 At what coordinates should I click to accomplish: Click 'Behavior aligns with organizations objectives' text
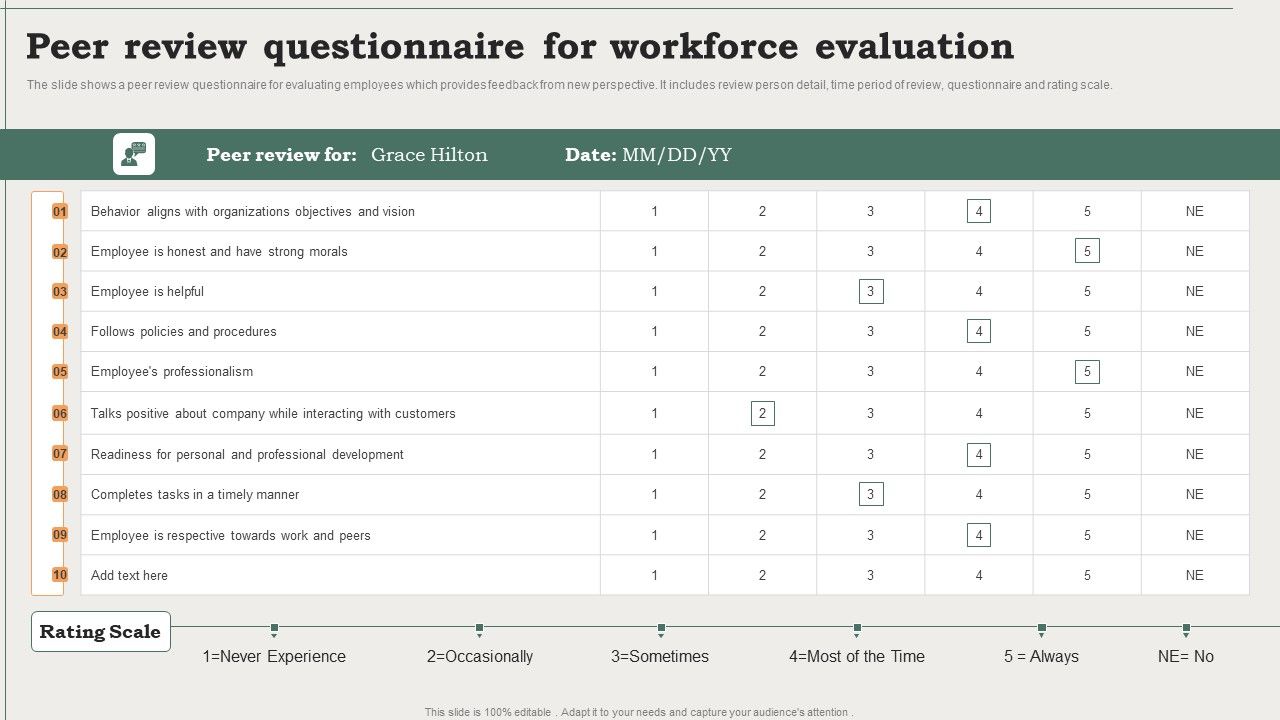click(x=253, y=211)
